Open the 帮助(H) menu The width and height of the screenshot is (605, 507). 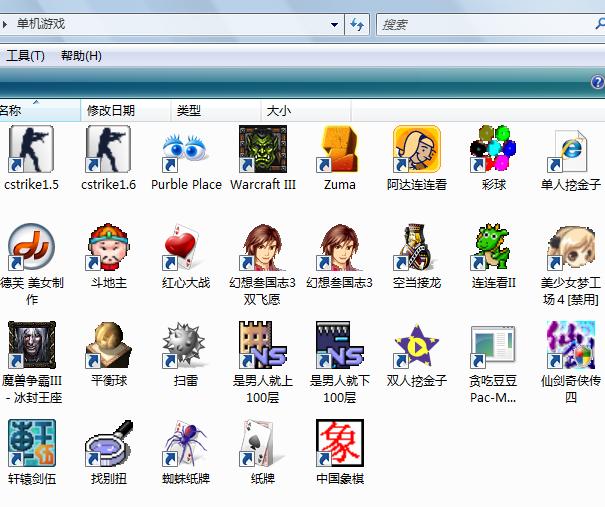[81, 56]
